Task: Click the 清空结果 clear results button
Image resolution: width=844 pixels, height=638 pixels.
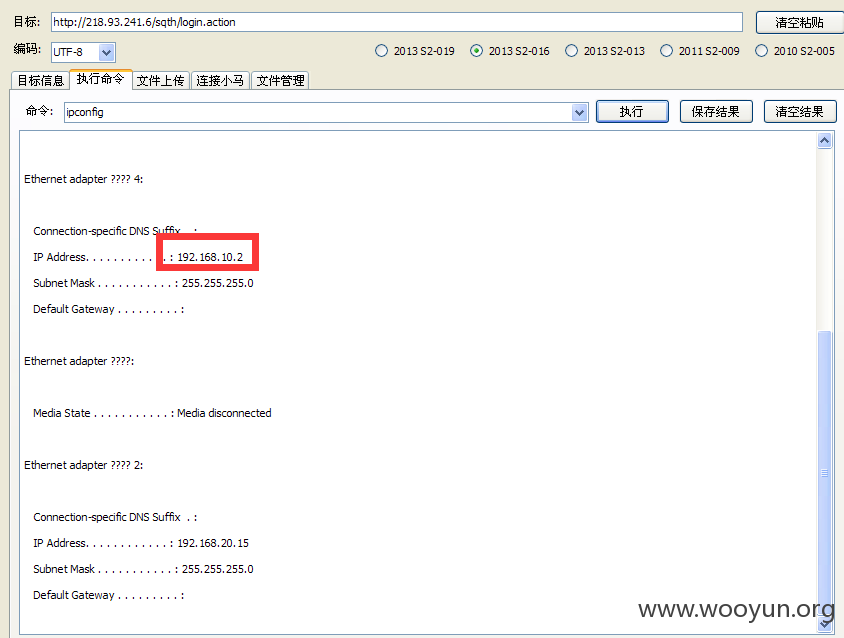Action: tap(800, 111)
